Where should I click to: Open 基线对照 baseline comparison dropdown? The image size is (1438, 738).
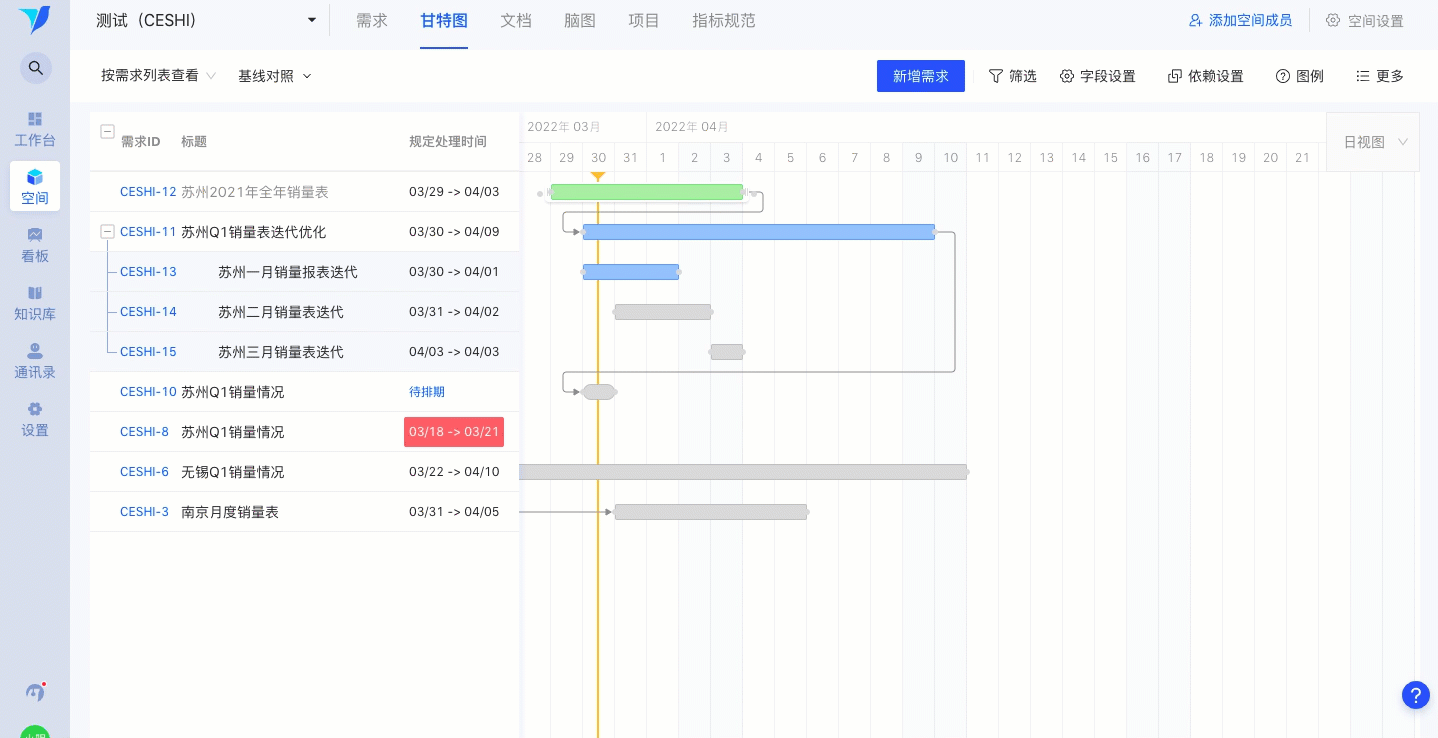(x=275, y=76)
